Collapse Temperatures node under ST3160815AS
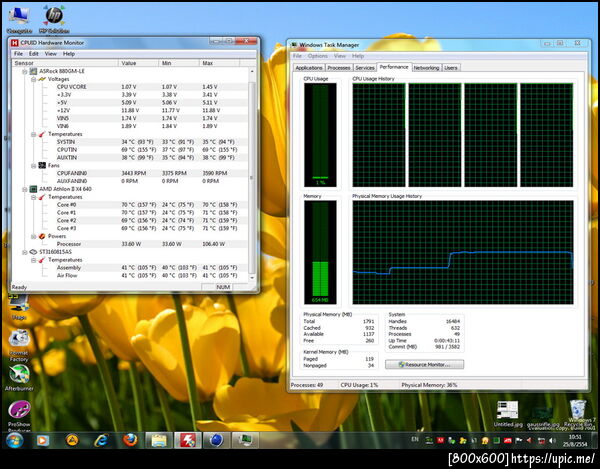The height and width of the screenshot is (469, 600). coord(33,260)
